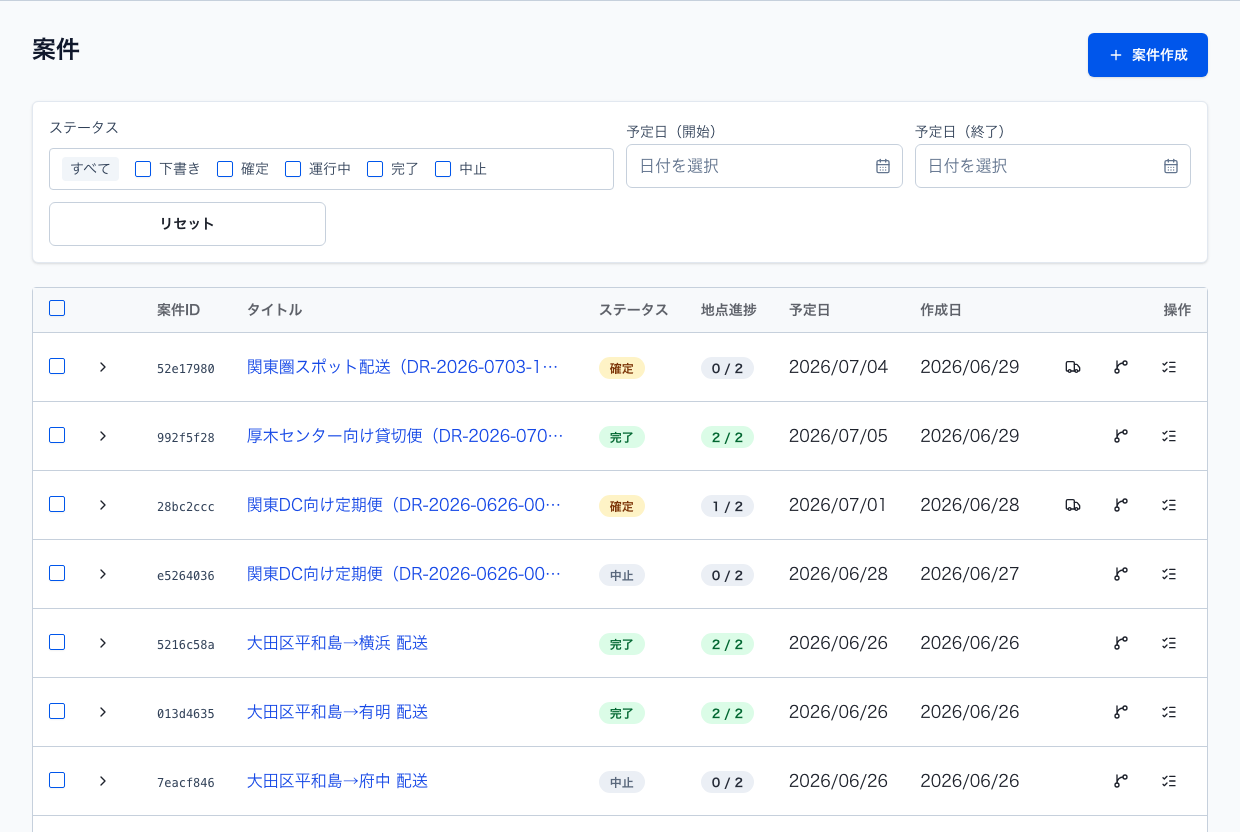
Task: Open 関東DC向け定期便 link for case e5264036
Action: (x=404, y=574)
